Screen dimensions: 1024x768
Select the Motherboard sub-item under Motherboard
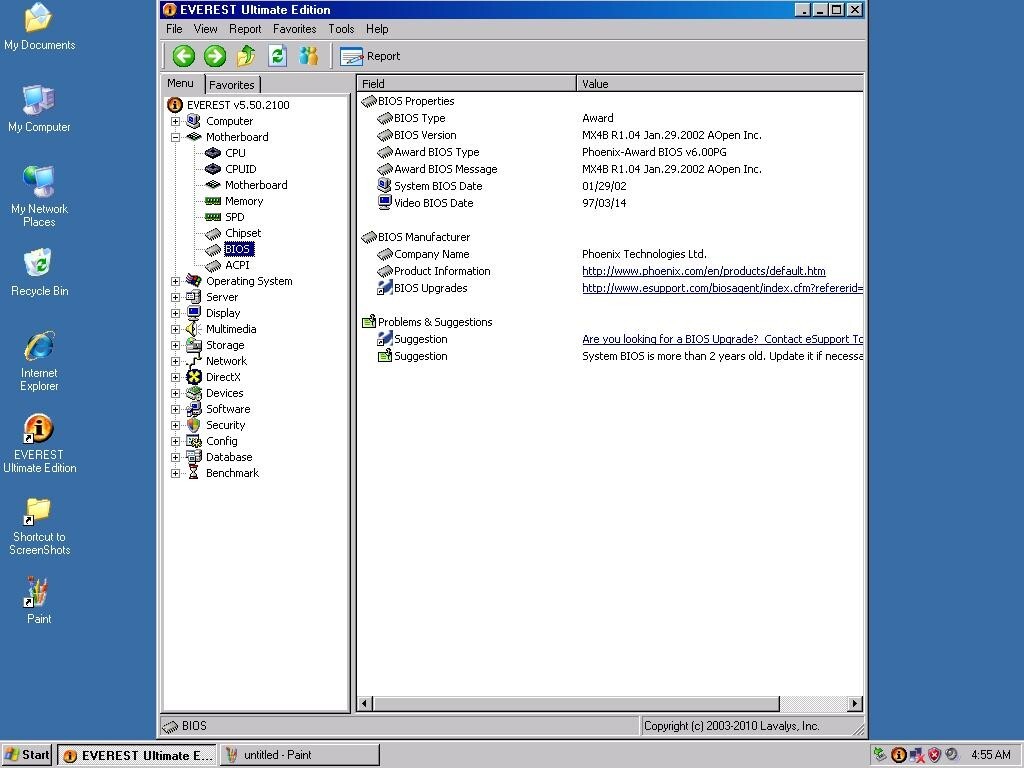point(256,185)
